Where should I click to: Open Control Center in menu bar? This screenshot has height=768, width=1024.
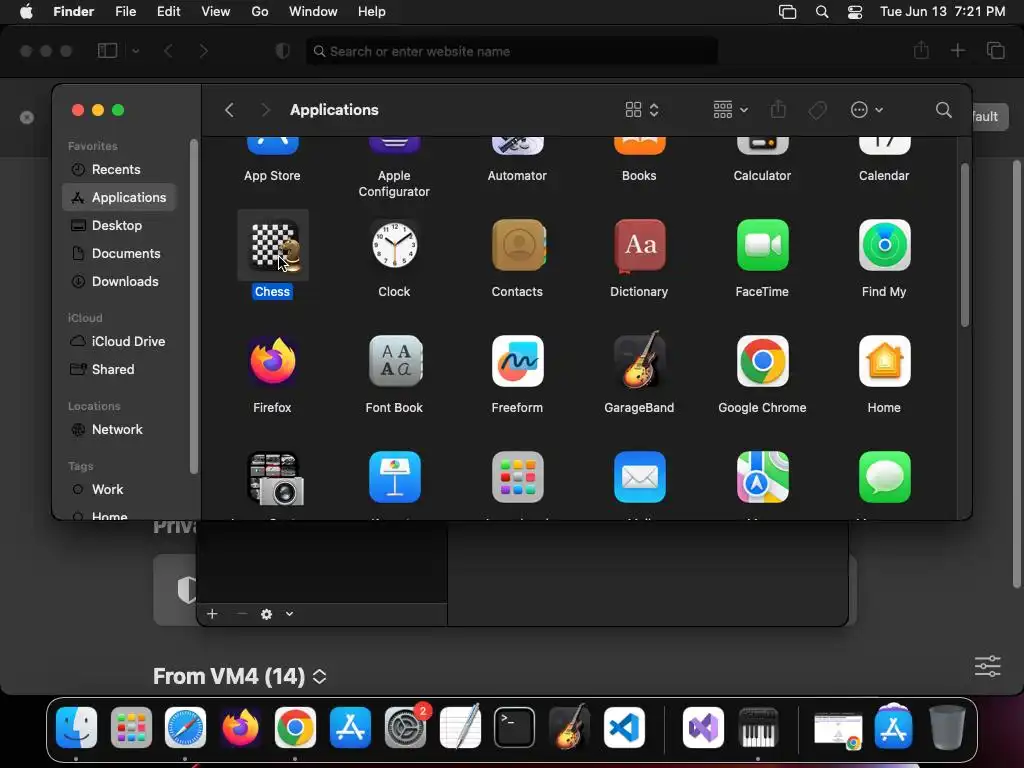855,12
